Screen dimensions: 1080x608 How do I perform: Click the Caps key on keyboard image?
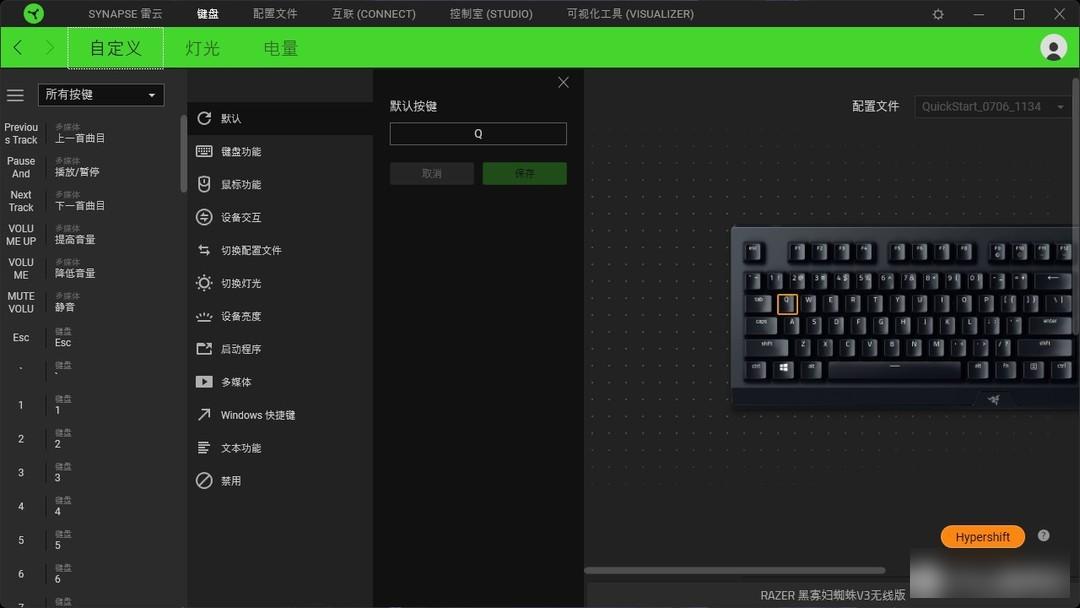[x=762, y=325]
